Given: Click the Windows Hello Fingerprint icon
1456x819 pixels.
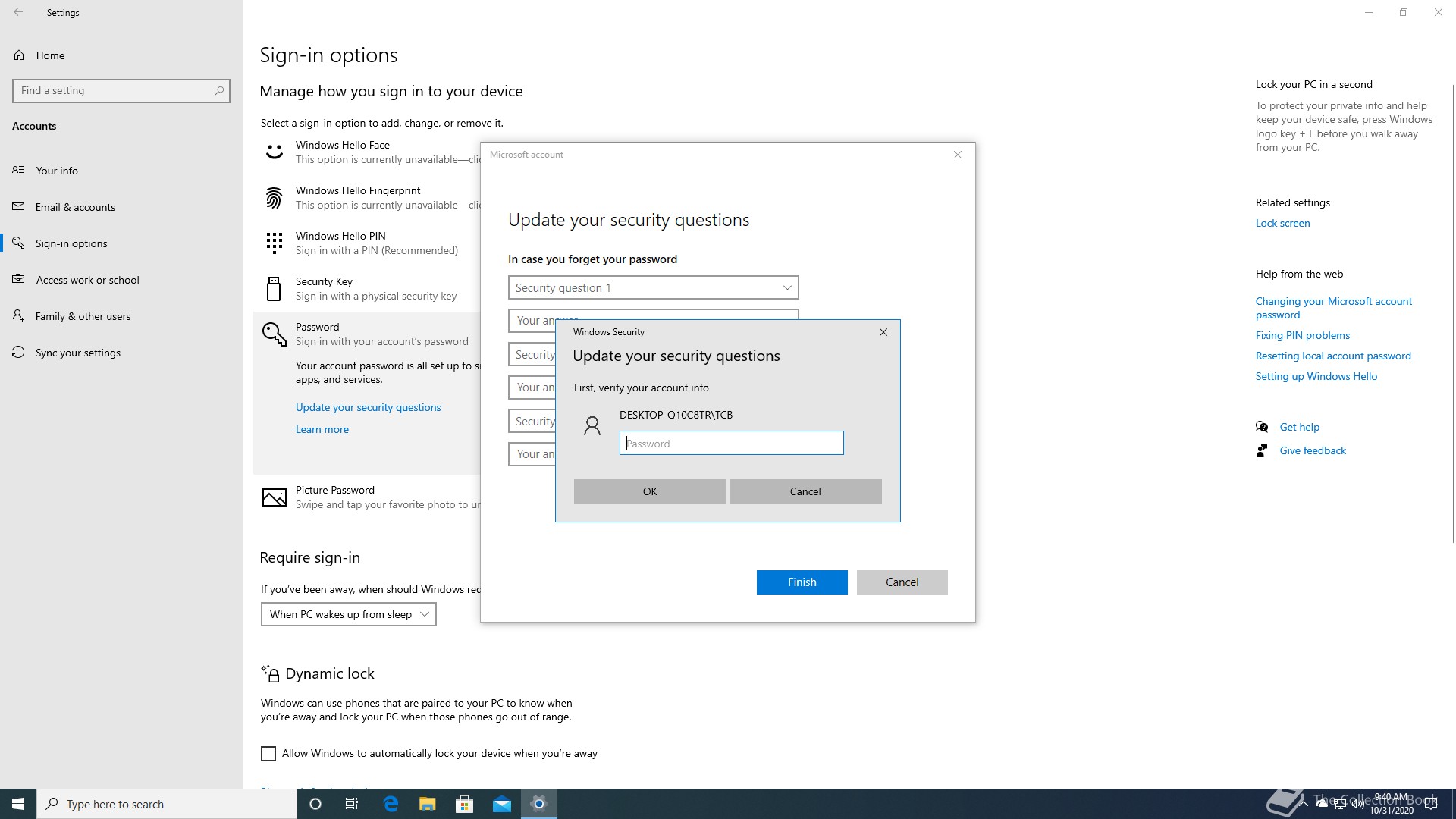Looking at the screenshot, I should click(274, 198).
